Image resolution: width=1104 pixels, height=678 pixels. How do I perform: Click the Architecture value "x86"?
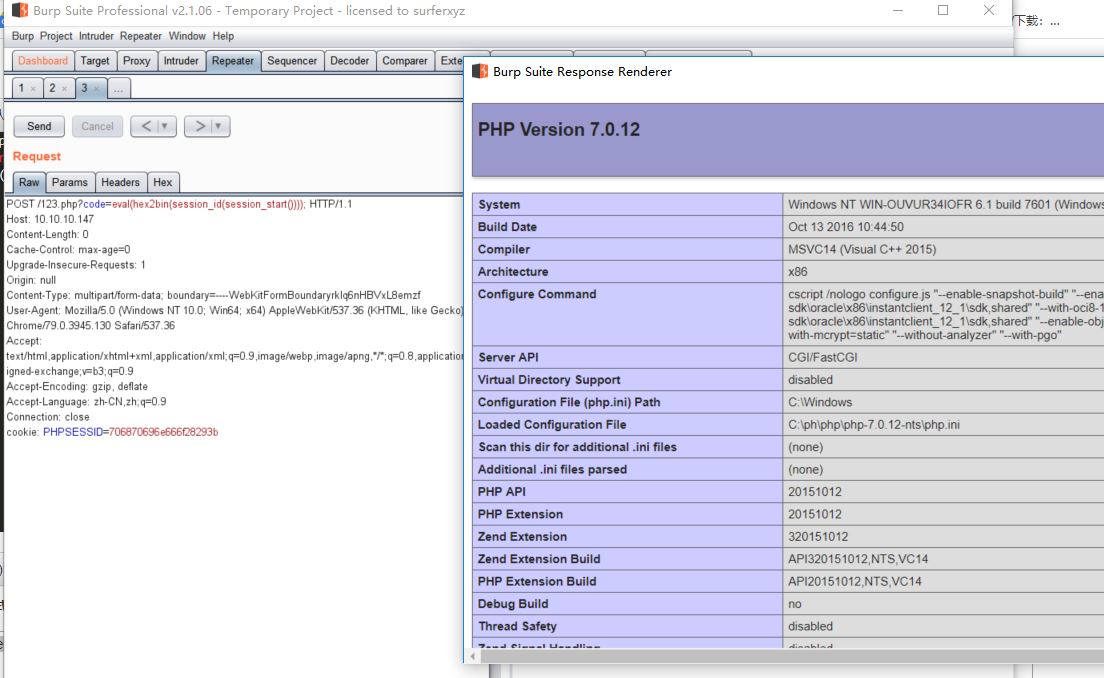[x=798, y=272]
